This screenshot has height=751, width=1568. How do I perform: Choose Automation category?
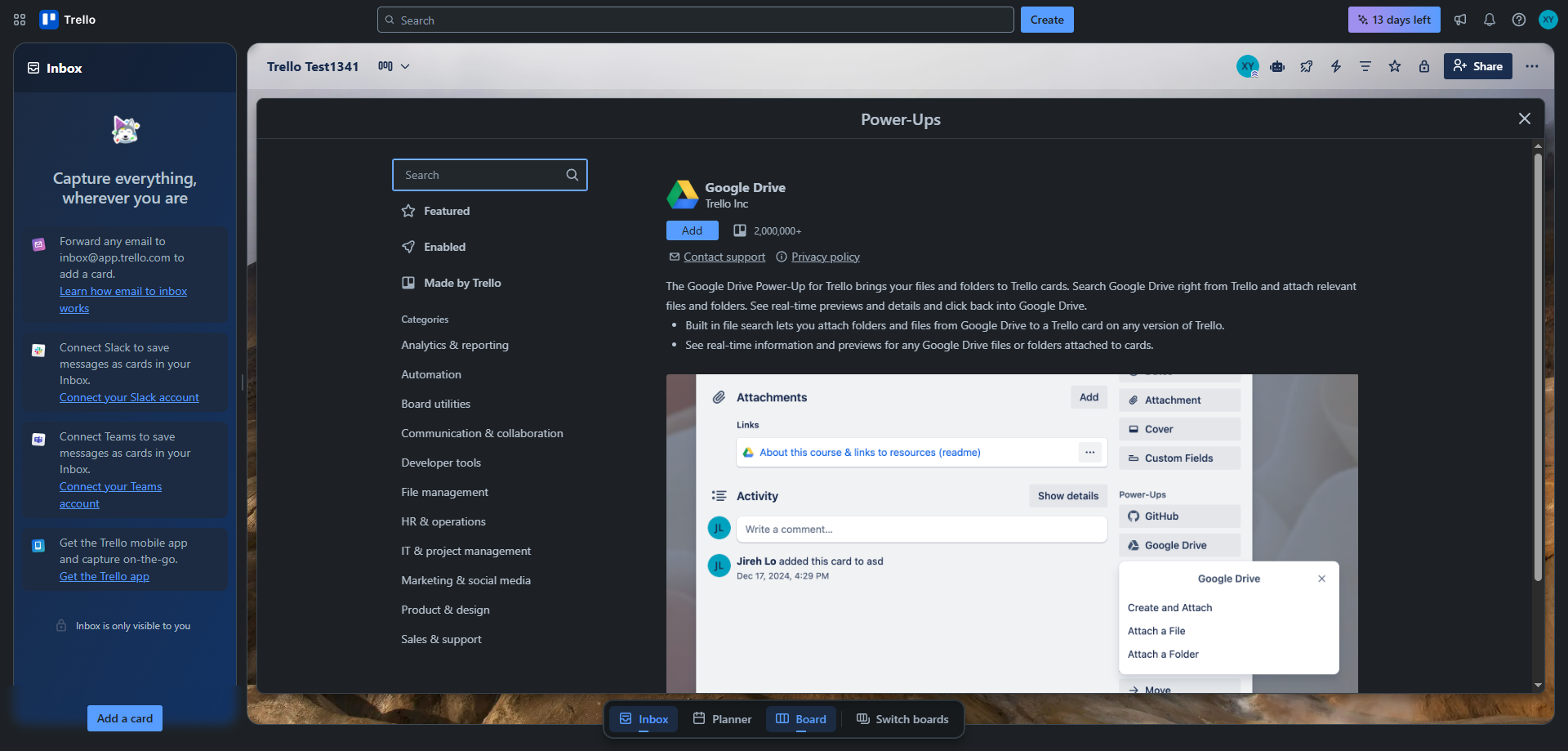[431, 374]
